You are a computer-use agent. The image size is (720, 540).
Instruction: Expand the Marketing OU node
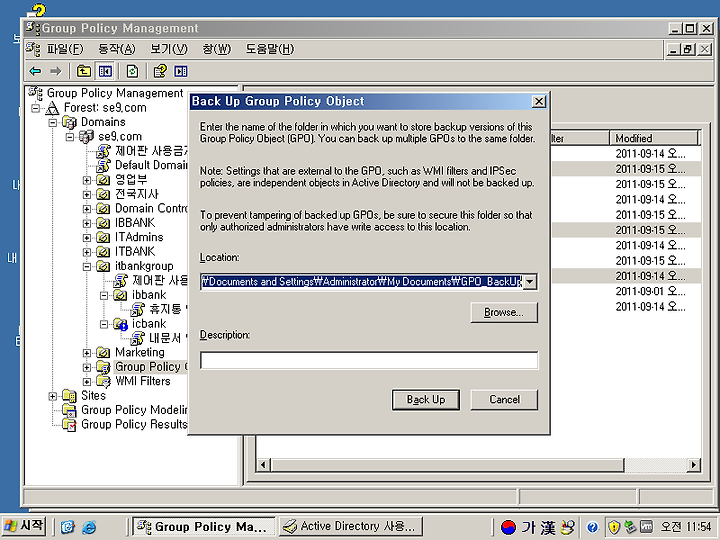[87, 353]
